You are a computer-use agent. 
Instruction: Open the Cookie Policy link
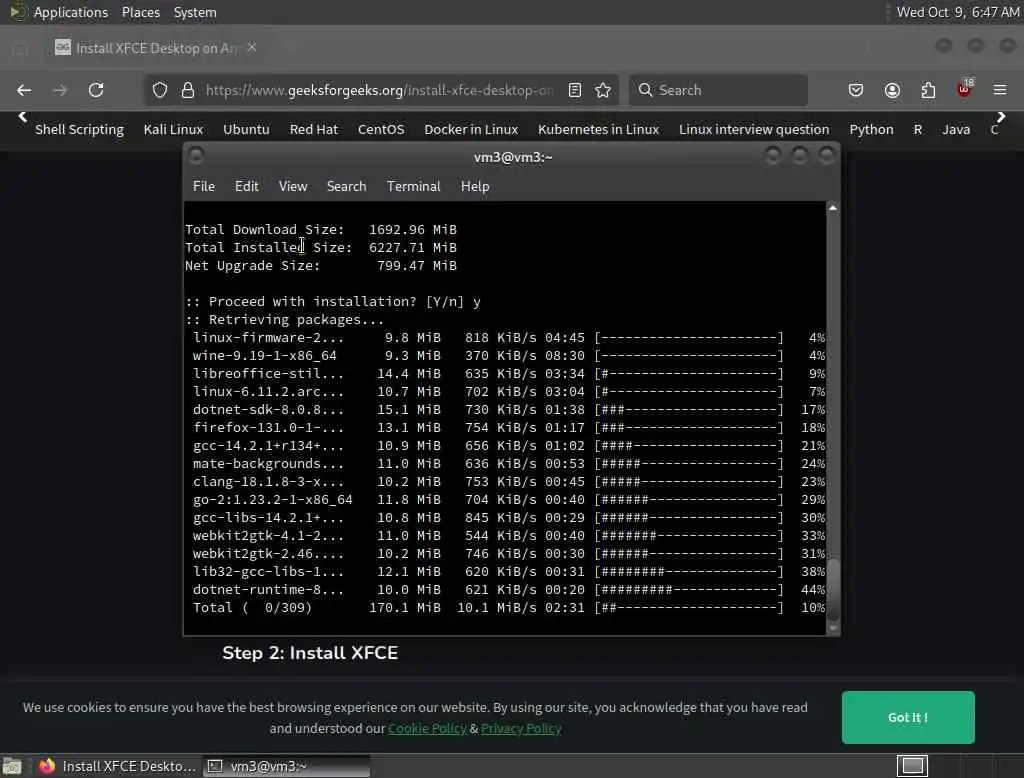pos(427,728)
